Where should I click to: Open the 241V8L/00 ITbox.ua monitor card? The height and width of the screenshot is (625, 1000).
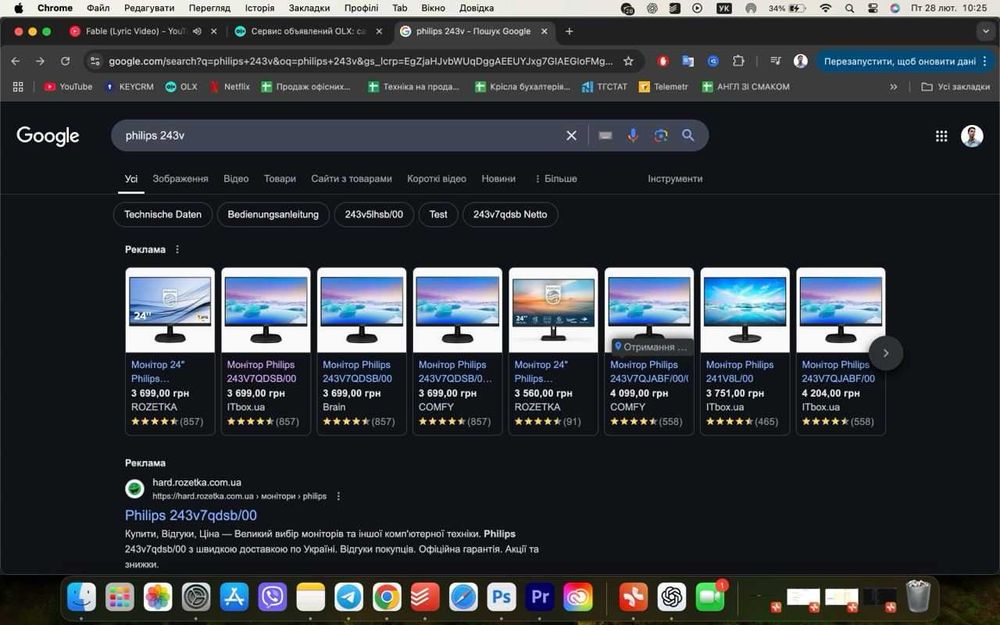(745, 351)
